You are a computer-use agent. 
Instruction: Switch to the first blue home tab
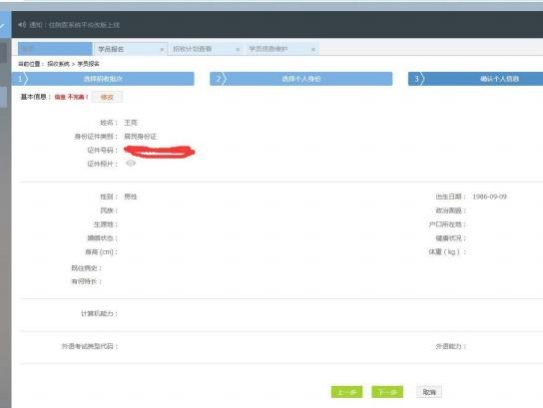point(55,49)
